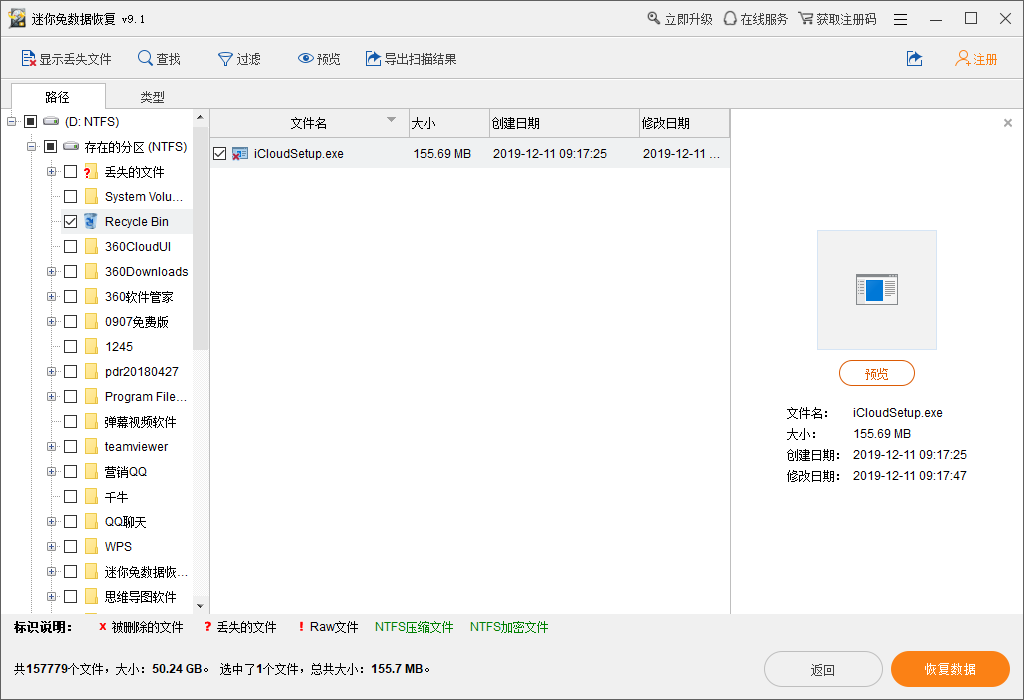Collapse the 存在的分区 (NTFS) node

click(31, 146)
